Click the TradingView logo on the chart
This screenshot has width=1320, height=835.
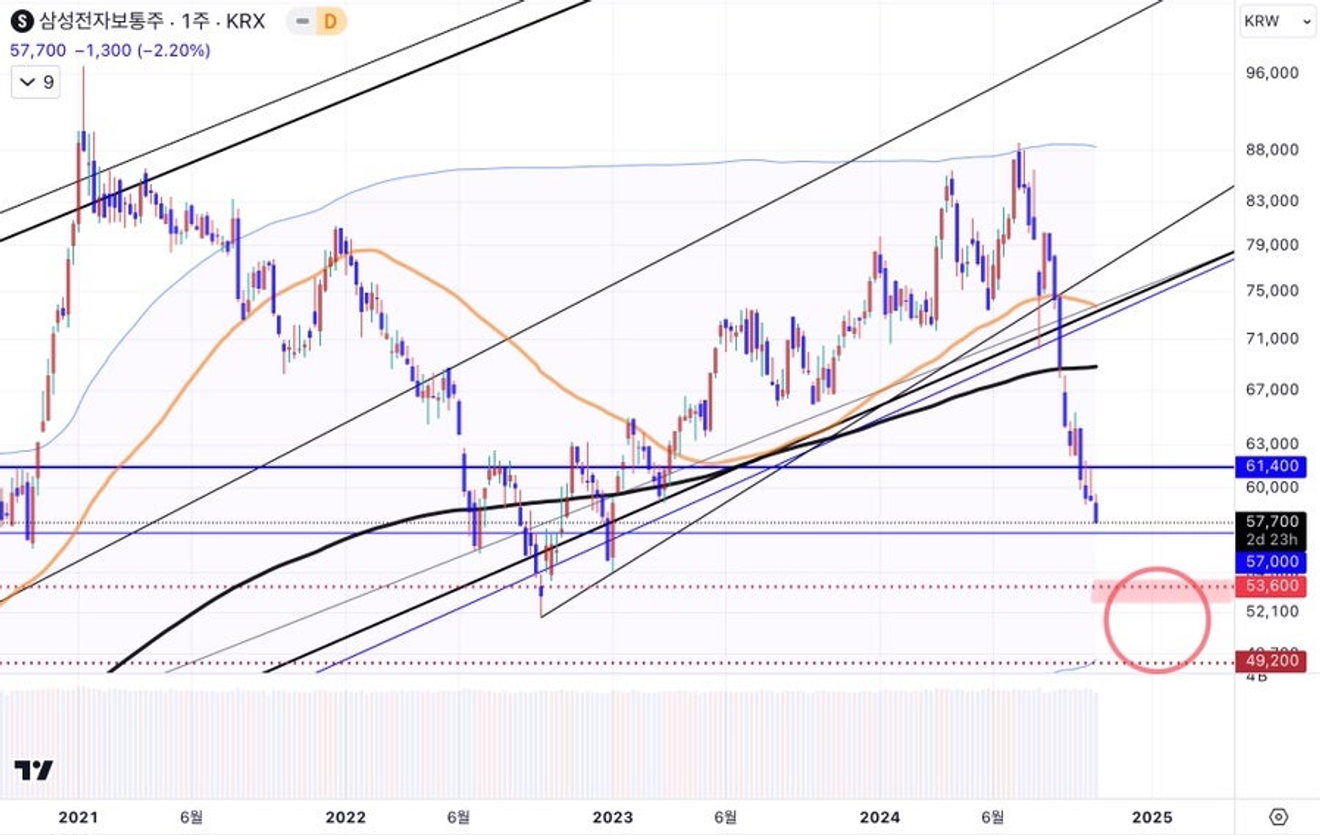(x=33, y=770)
